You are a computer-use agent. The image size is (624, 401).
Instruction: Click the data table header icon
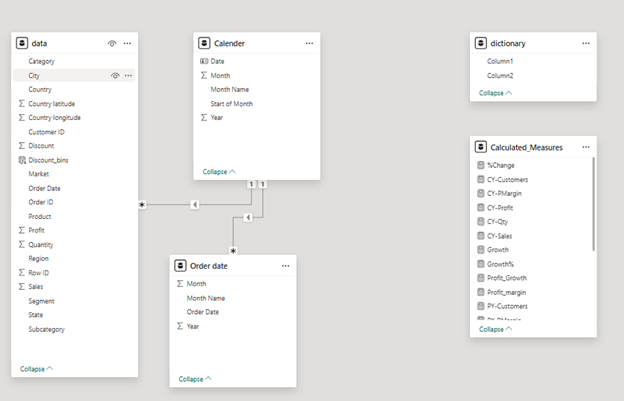(23, 44)
